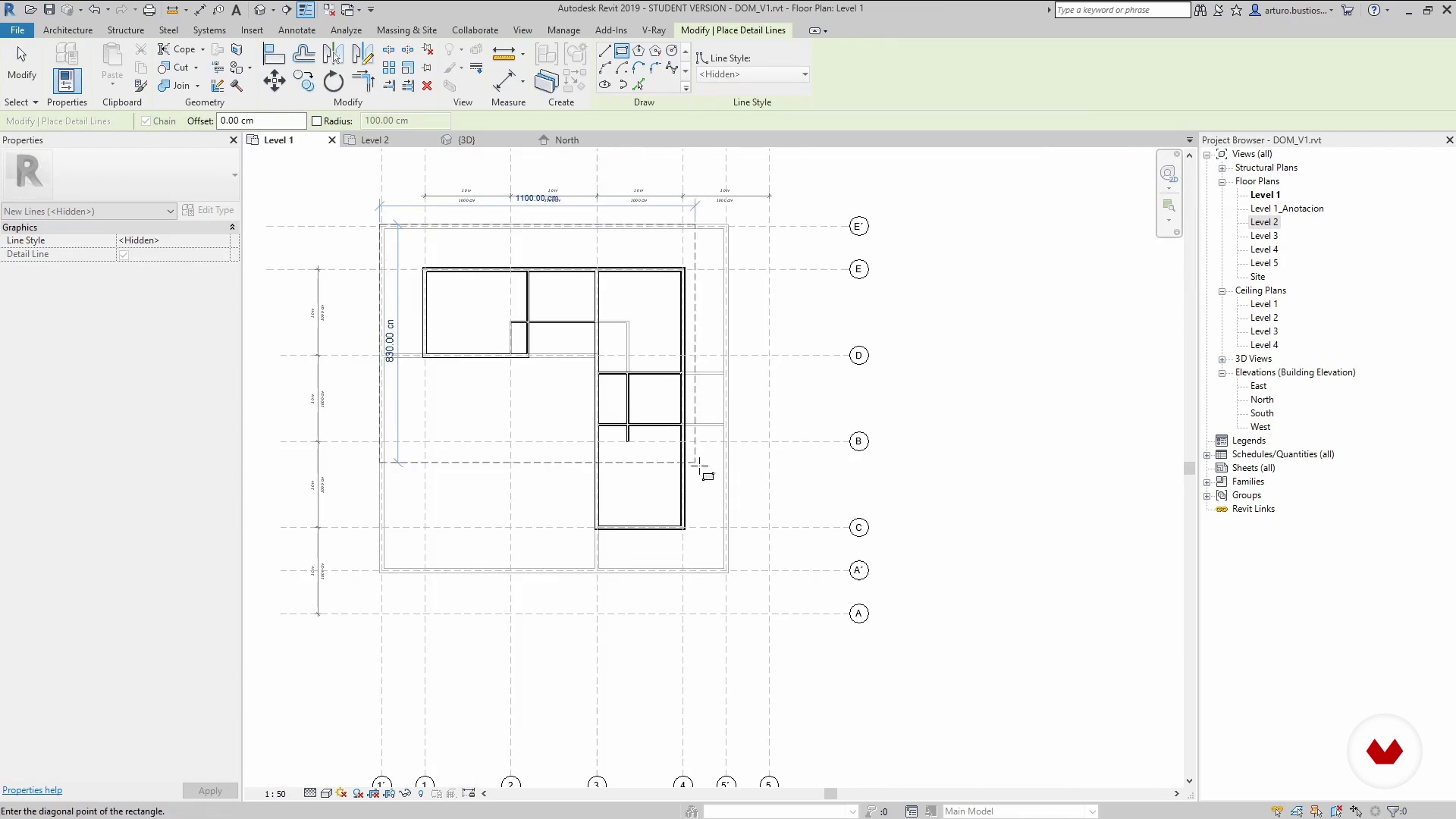
Task: Switch to the Massing & Site tab
Action: coord(406,30)
